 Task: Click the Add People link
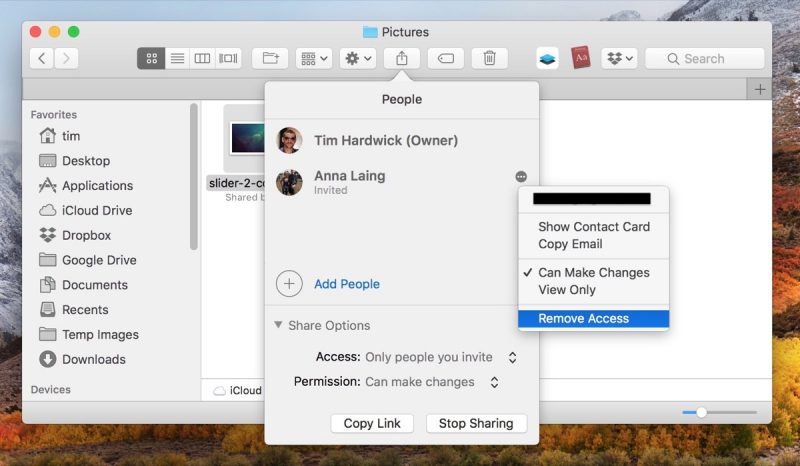(347, 284)
